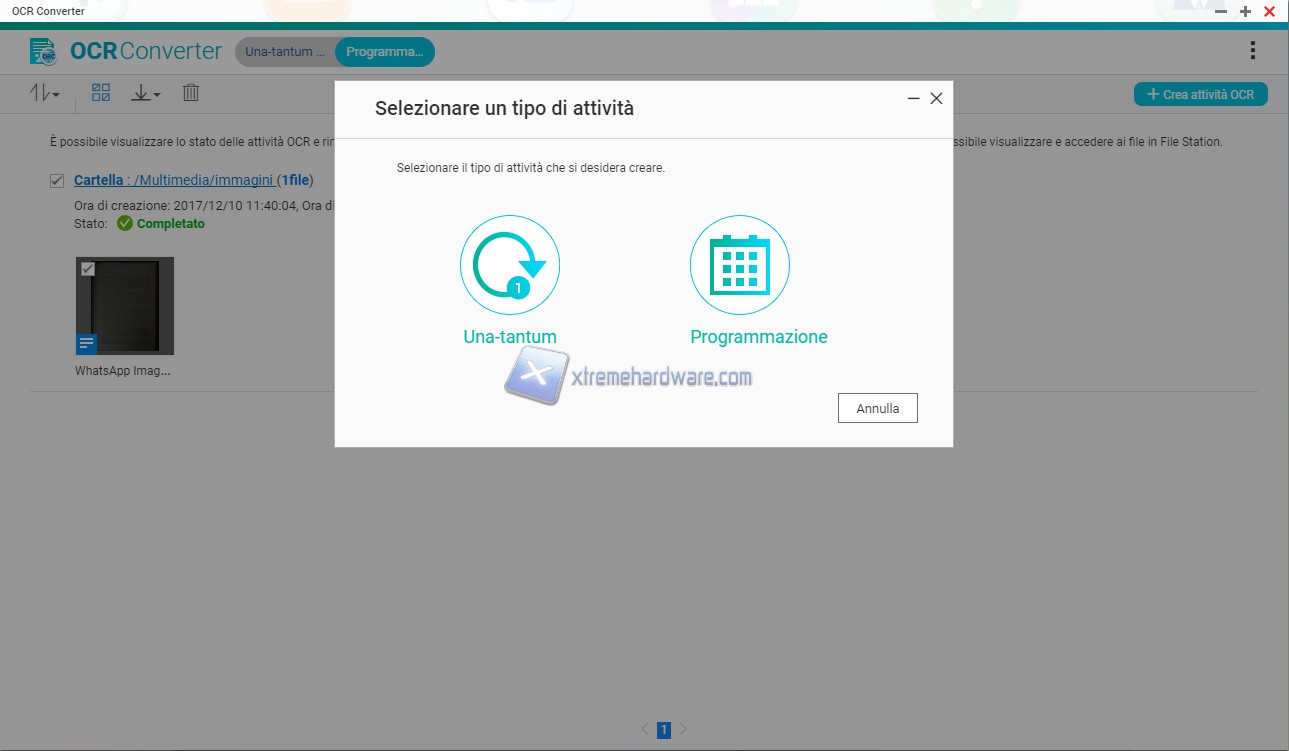
Task: Switch to the Una-tantum tab
Action: pos(285,52)
